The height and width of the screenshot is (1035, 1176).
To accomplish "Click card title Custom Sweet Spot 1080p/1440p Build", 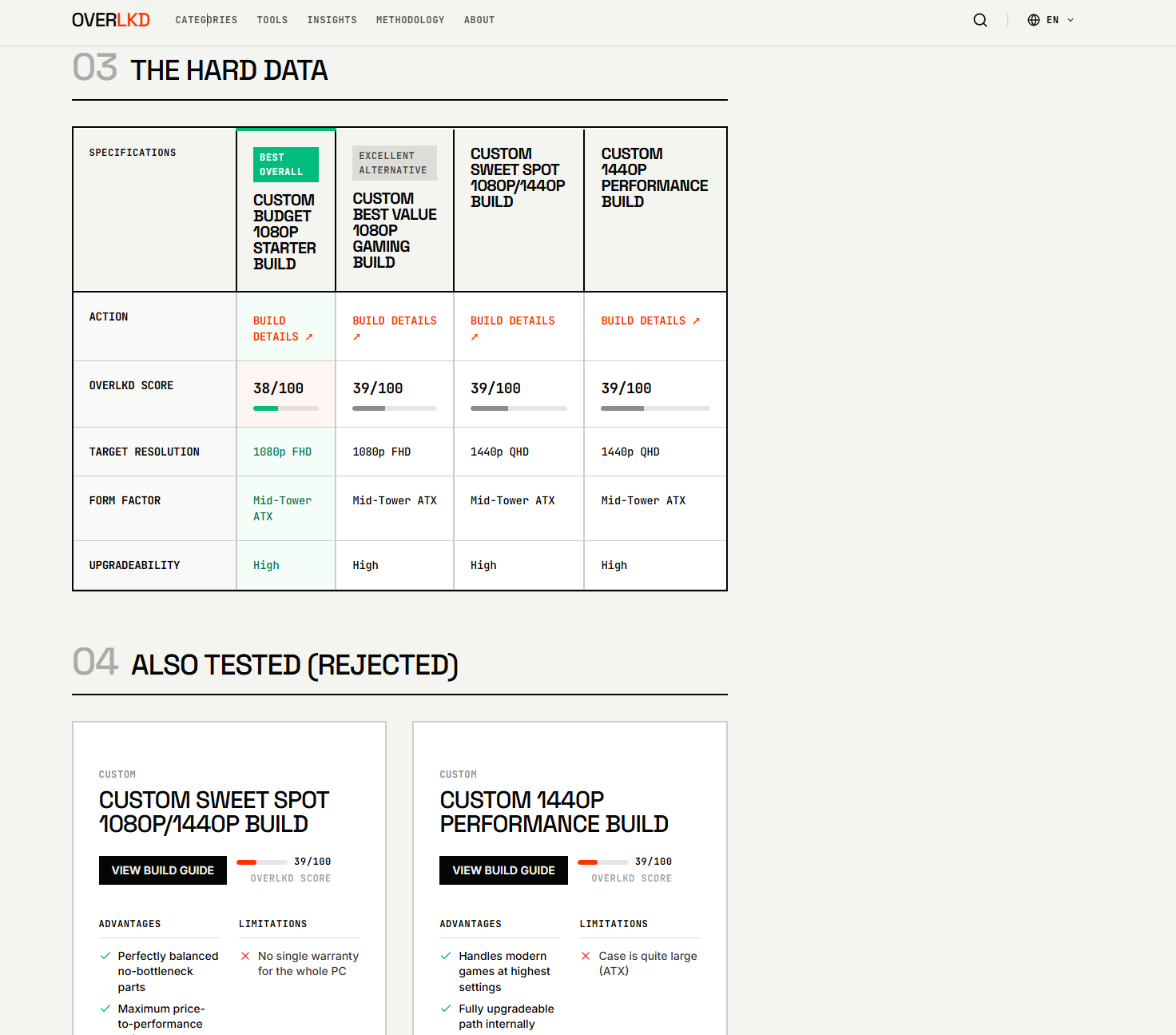I will 214,812.
